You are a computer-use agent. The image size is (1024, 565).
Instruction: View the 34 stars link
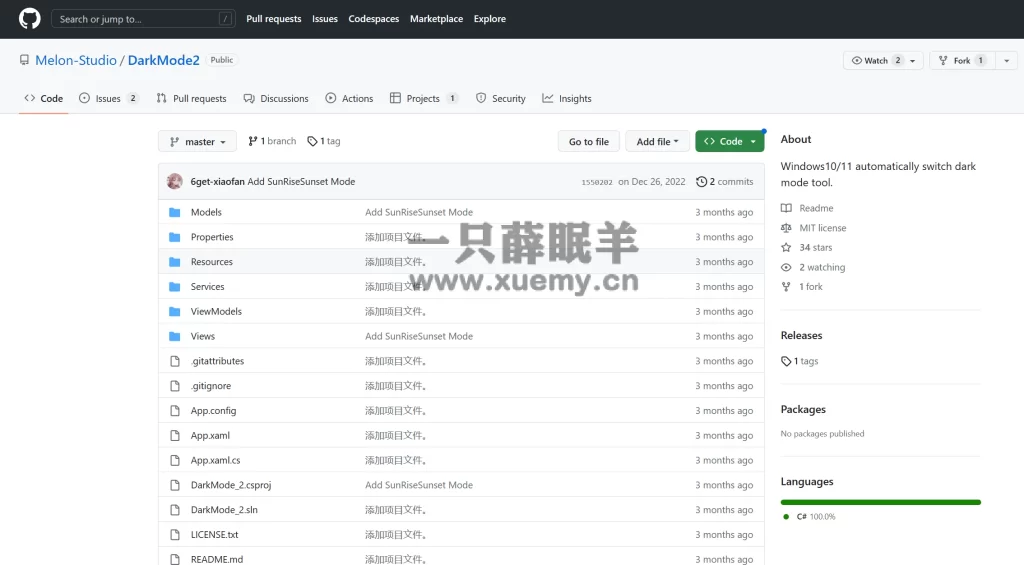tap(807, 248)
